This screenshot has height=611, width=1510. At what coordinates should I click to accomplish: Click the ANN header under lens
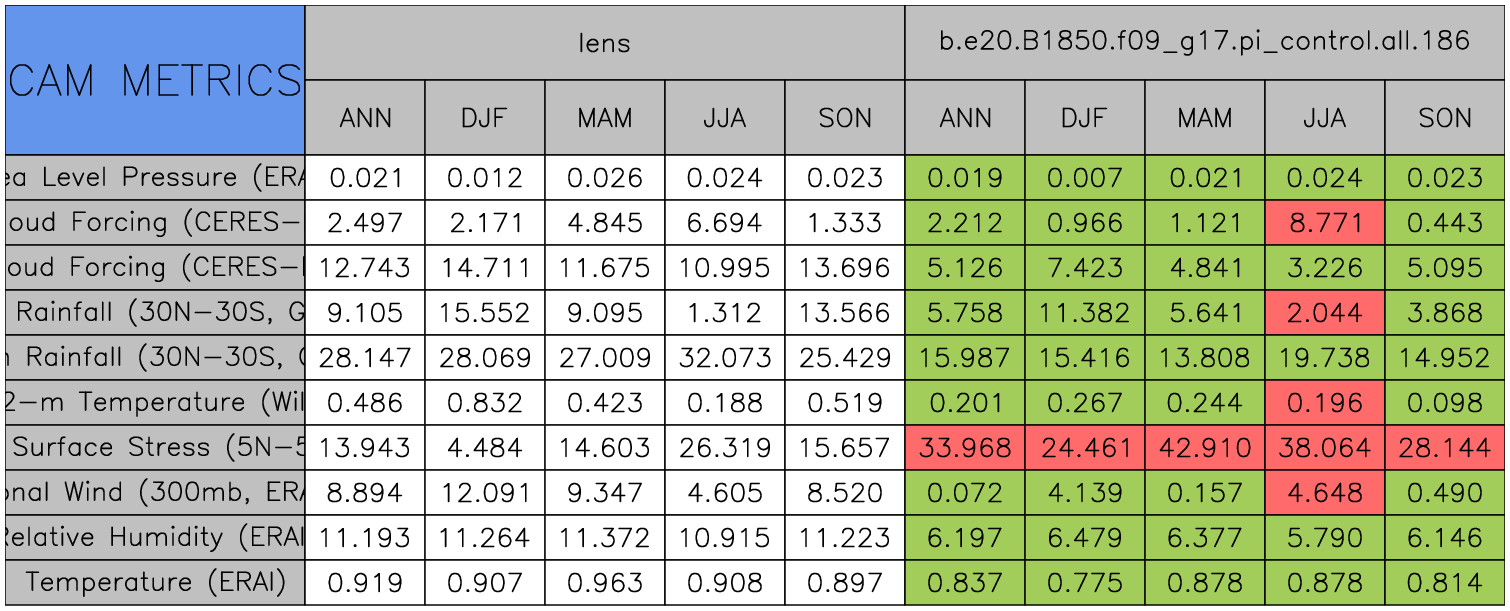[x=365, y=118]
